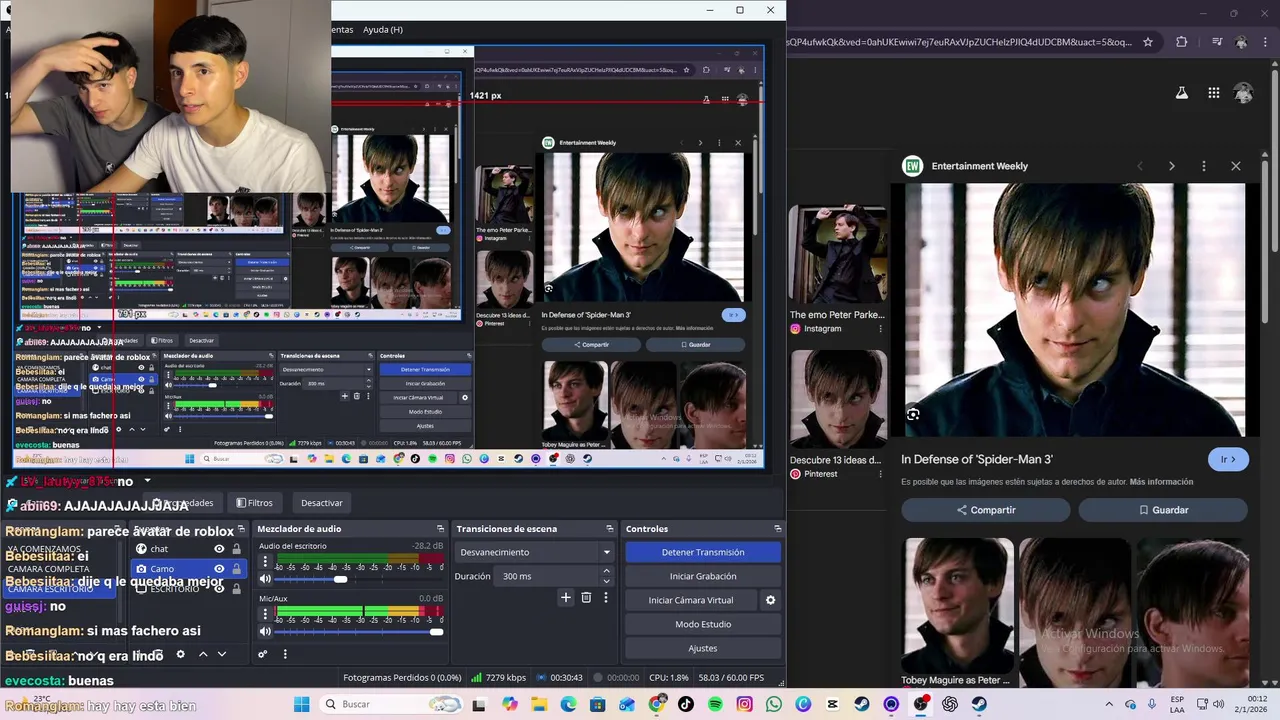Screen dimensions: 1280x720
Task: Click Iniciar Grabación button
Action: (x=703, y=576)
